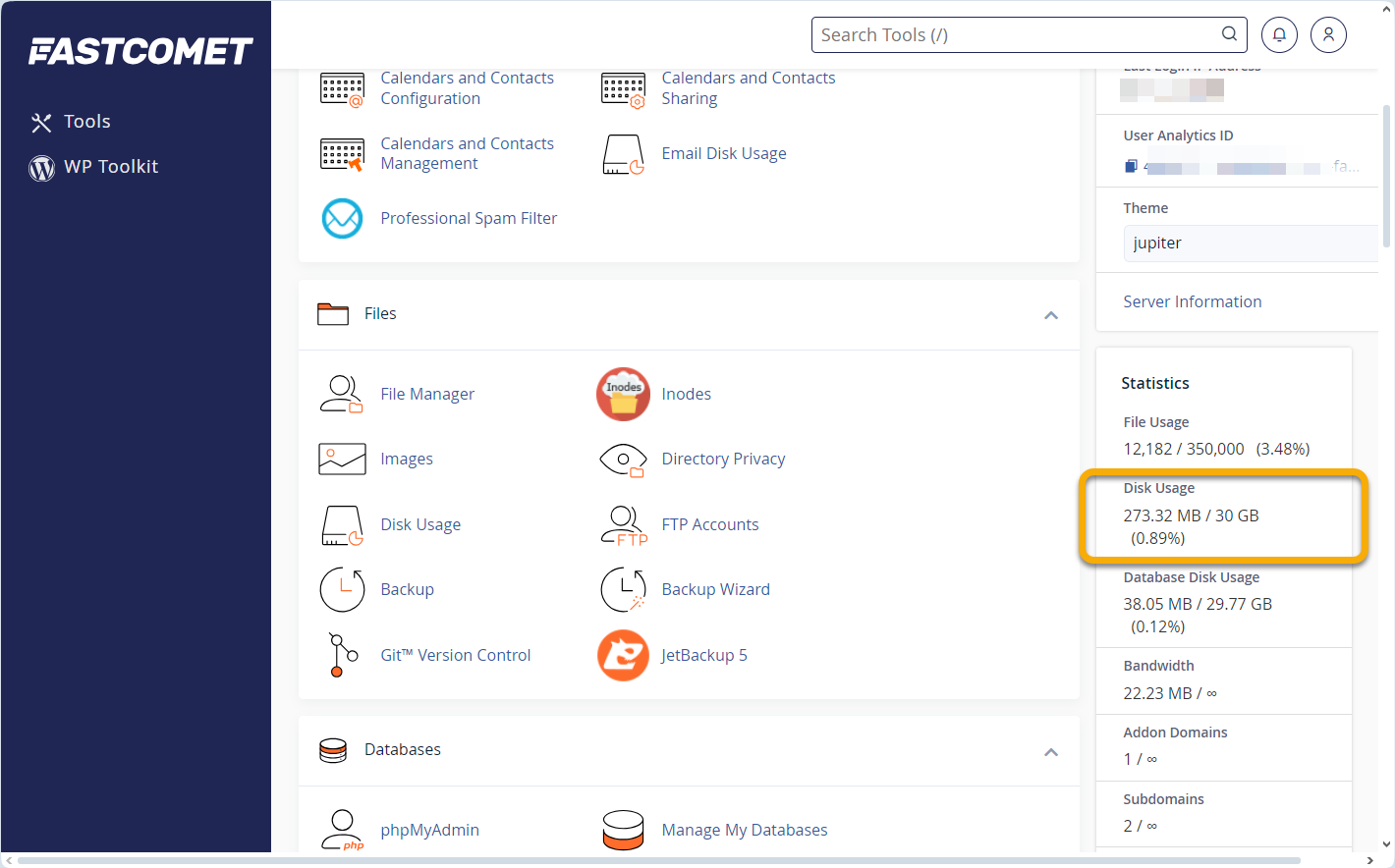Click the notifications bell icon
Image resolution: width=1395 pixels, height=868 pixels.
pyautogui.click(x=1279, y=34)
